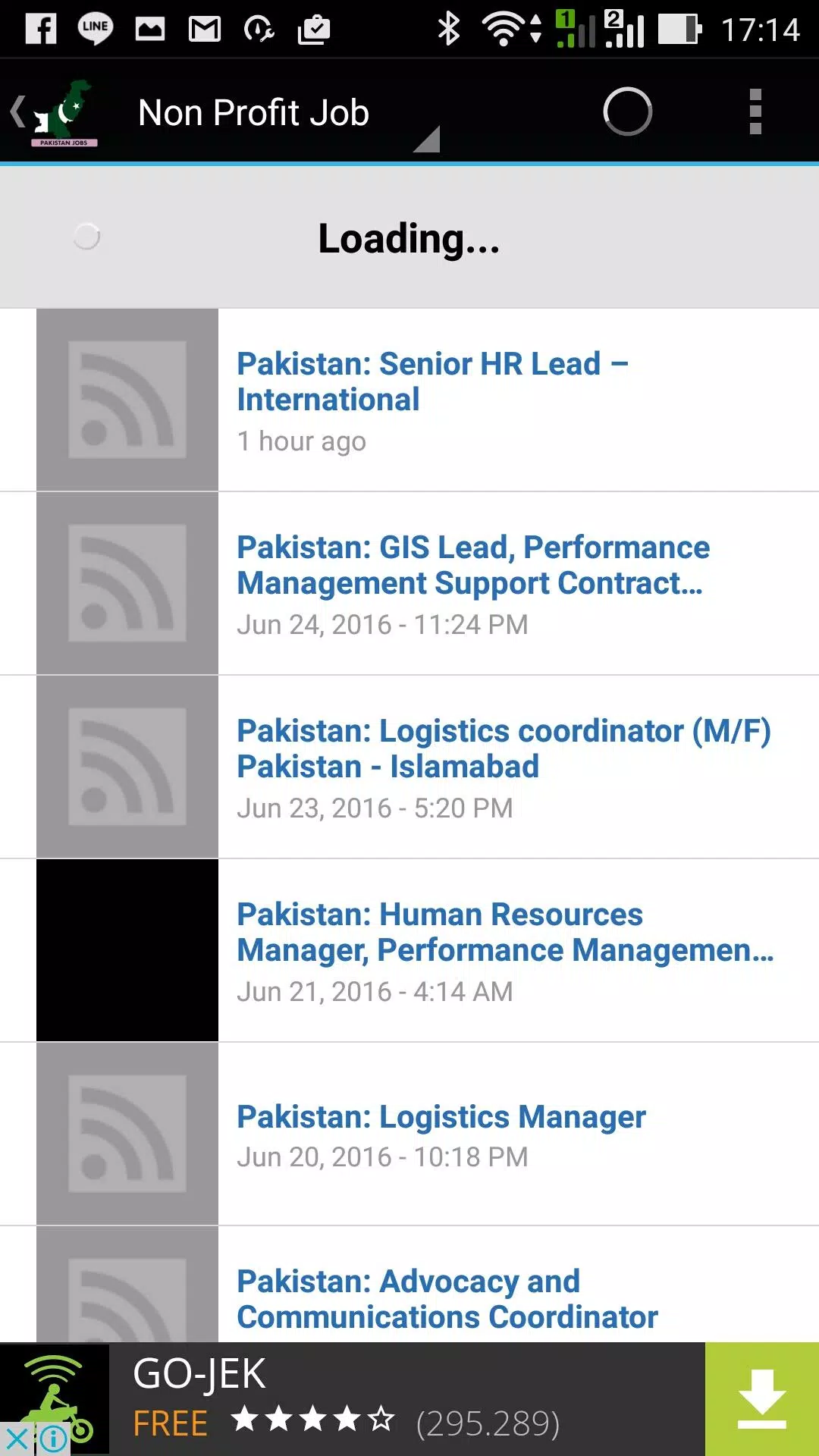Tap the Wi-Fi signal status icon
The image size is (819, 1456).
504,30
